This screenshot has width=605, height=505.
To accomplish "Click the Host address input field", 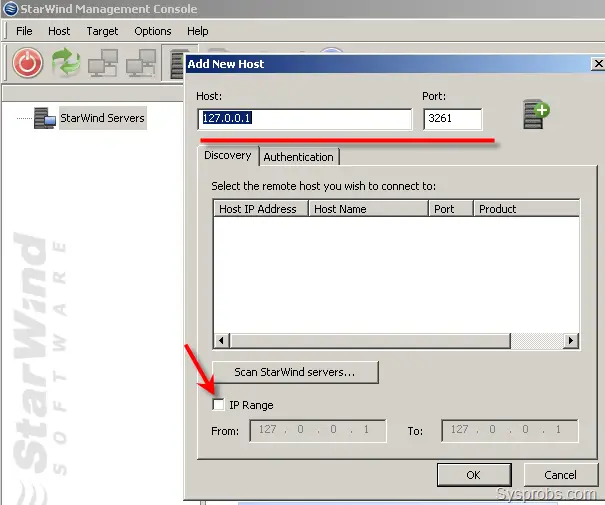I will pyautogui.click(x=305, y=118).
